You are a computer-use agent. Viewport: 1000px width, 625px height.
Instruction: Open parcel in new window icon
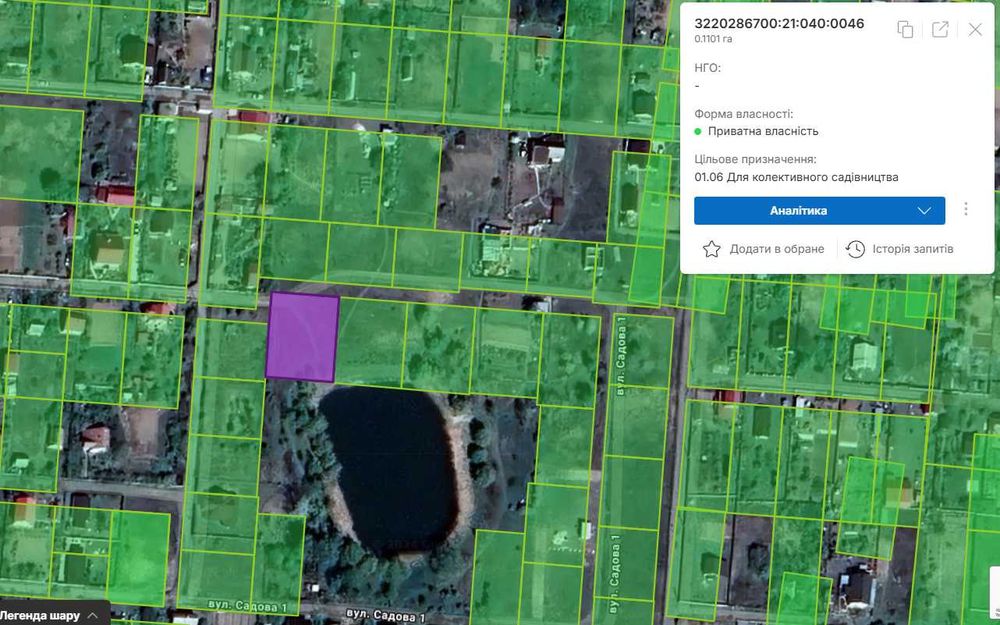point(940,29)
